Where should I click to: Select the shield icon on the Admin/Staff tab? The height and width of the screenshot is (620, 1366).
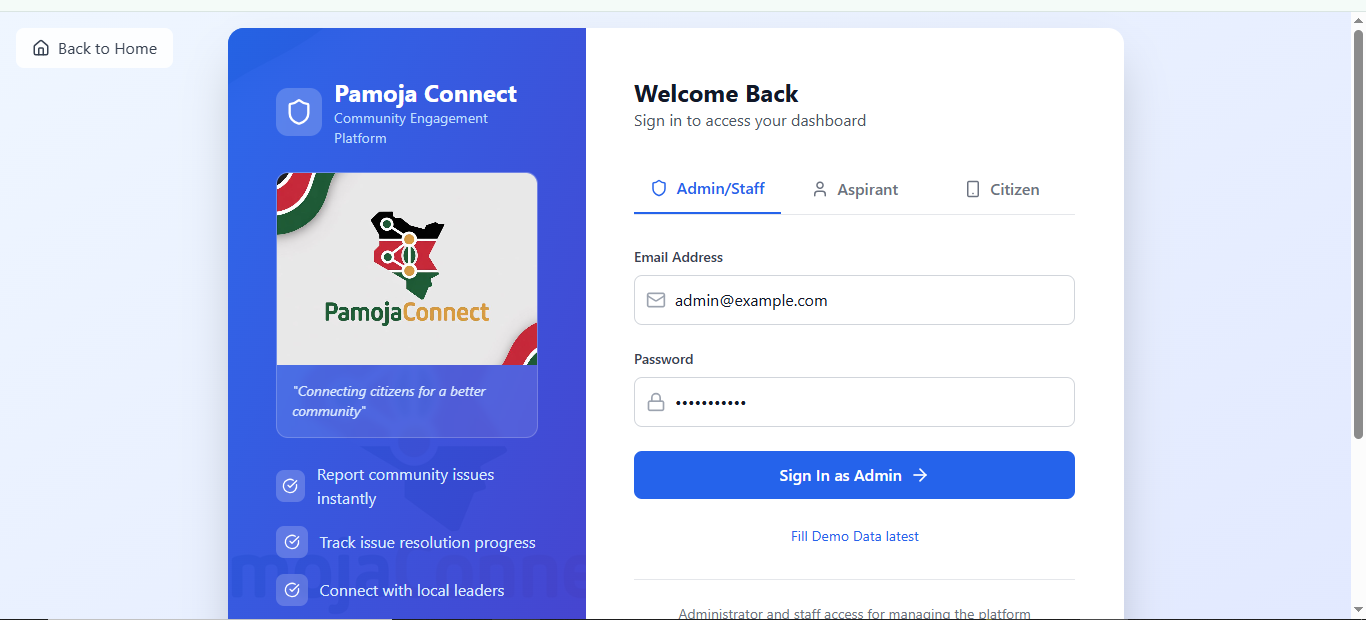658,188
